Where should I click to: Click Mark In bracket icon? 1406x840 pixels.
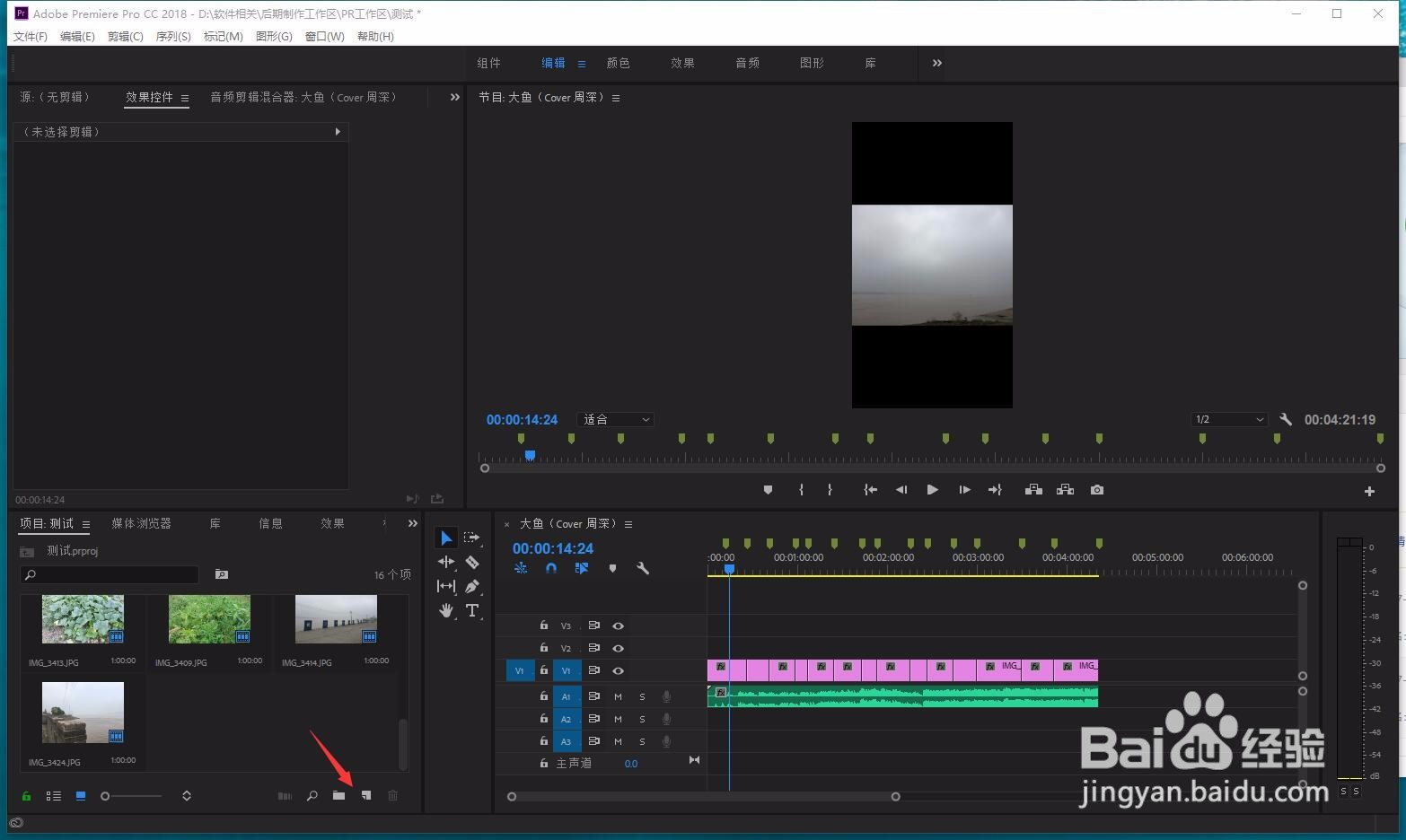[801, 490]
